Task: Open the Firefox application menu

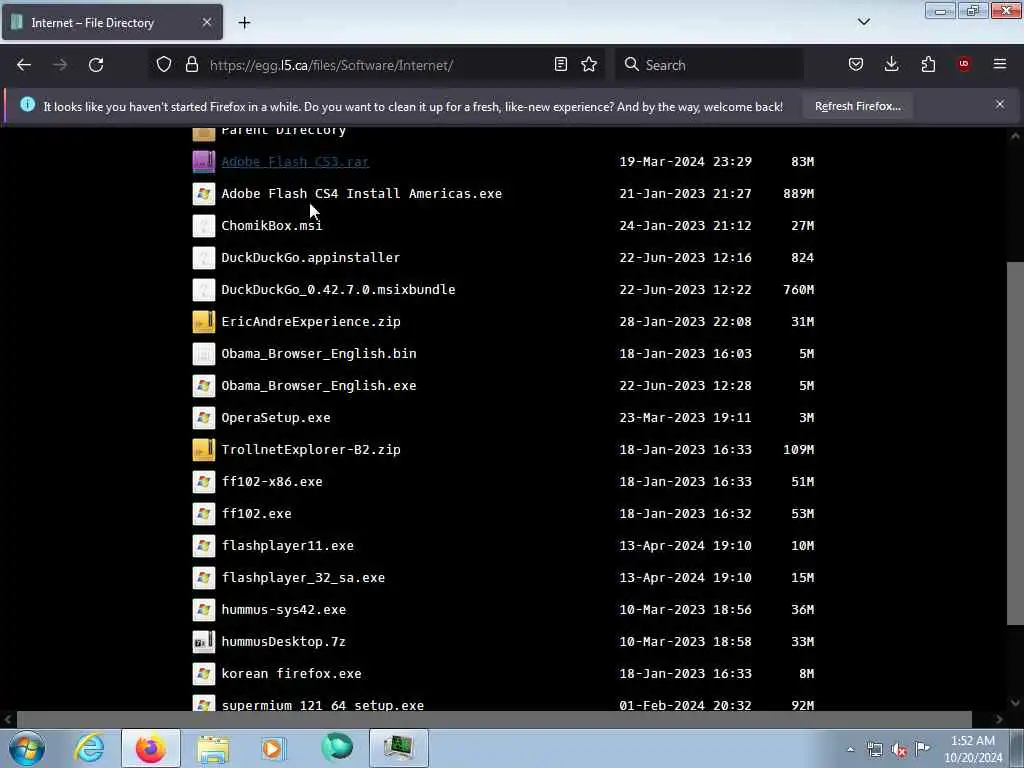Action: tap(1000, 64)
